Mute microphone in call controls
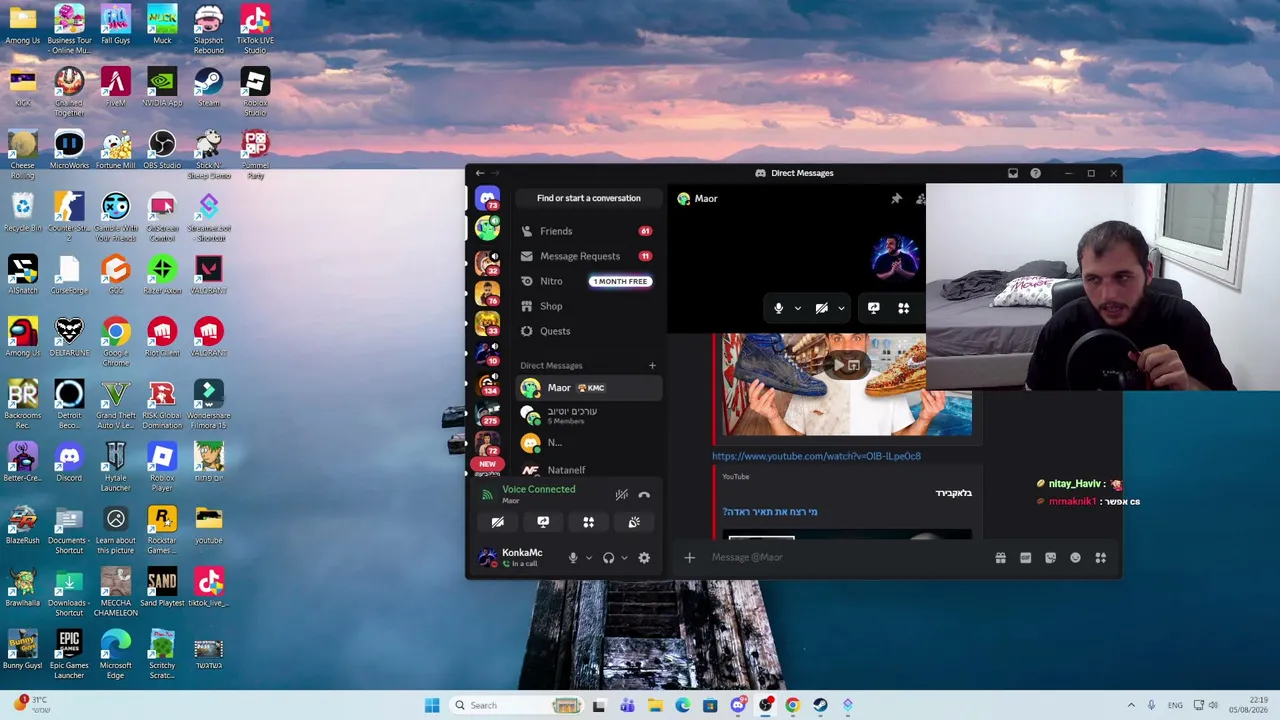 [779, 308]
